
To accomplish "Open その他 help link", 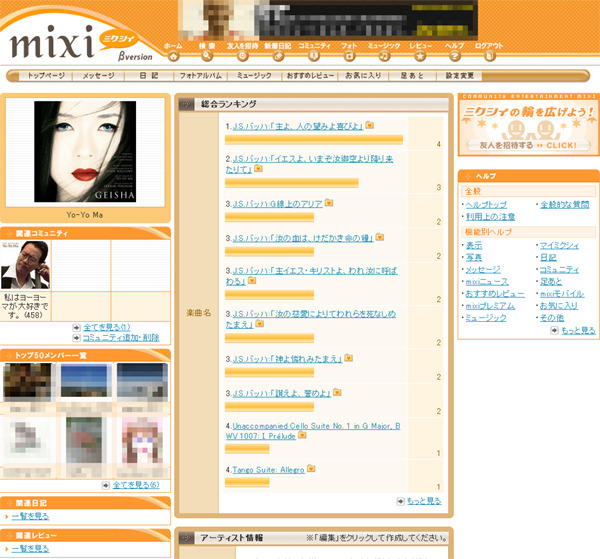I will [552, 318].
